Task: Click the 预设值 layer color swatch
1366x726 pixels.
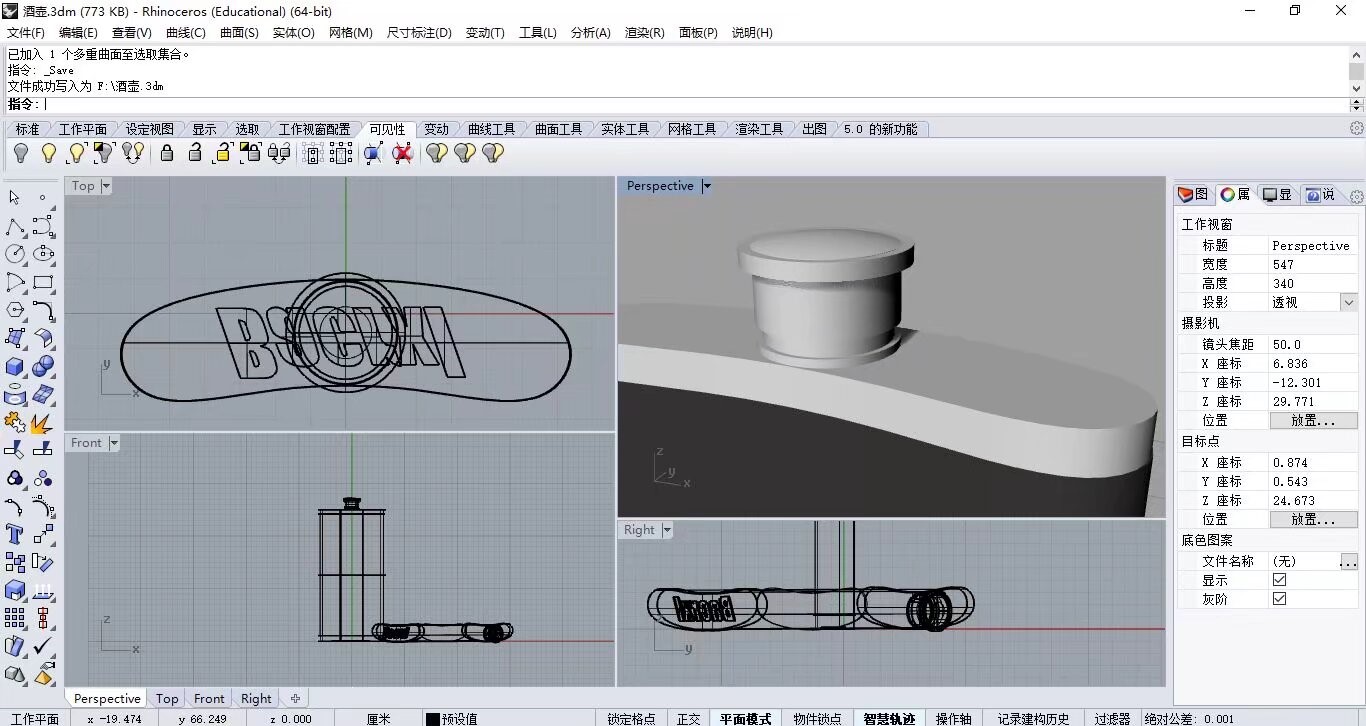Action: pyautogui.click(x=433, y=719)
